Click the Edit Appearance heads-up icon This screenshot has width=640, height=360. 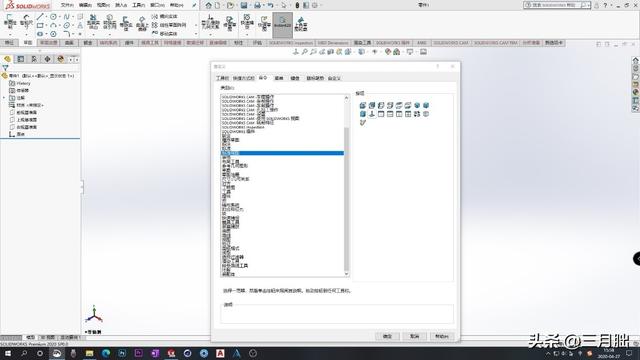point(388,52)
